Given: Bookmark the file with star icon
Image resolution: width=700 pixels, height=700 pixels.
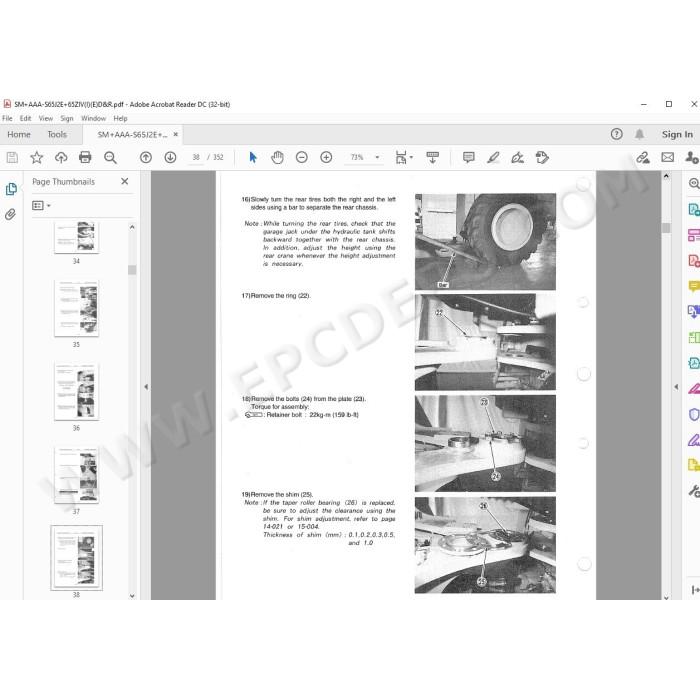Looking at the screenshot, I should (37, 158).
